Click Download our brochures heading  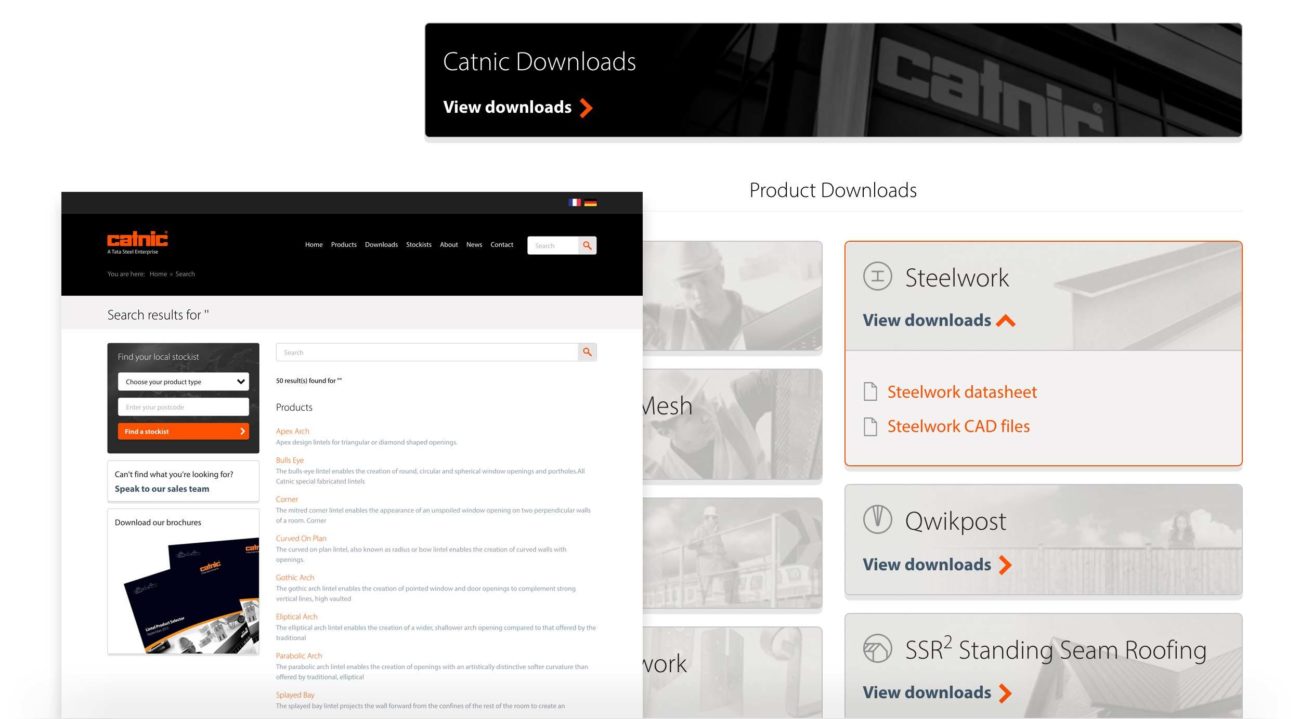(158, 522)
